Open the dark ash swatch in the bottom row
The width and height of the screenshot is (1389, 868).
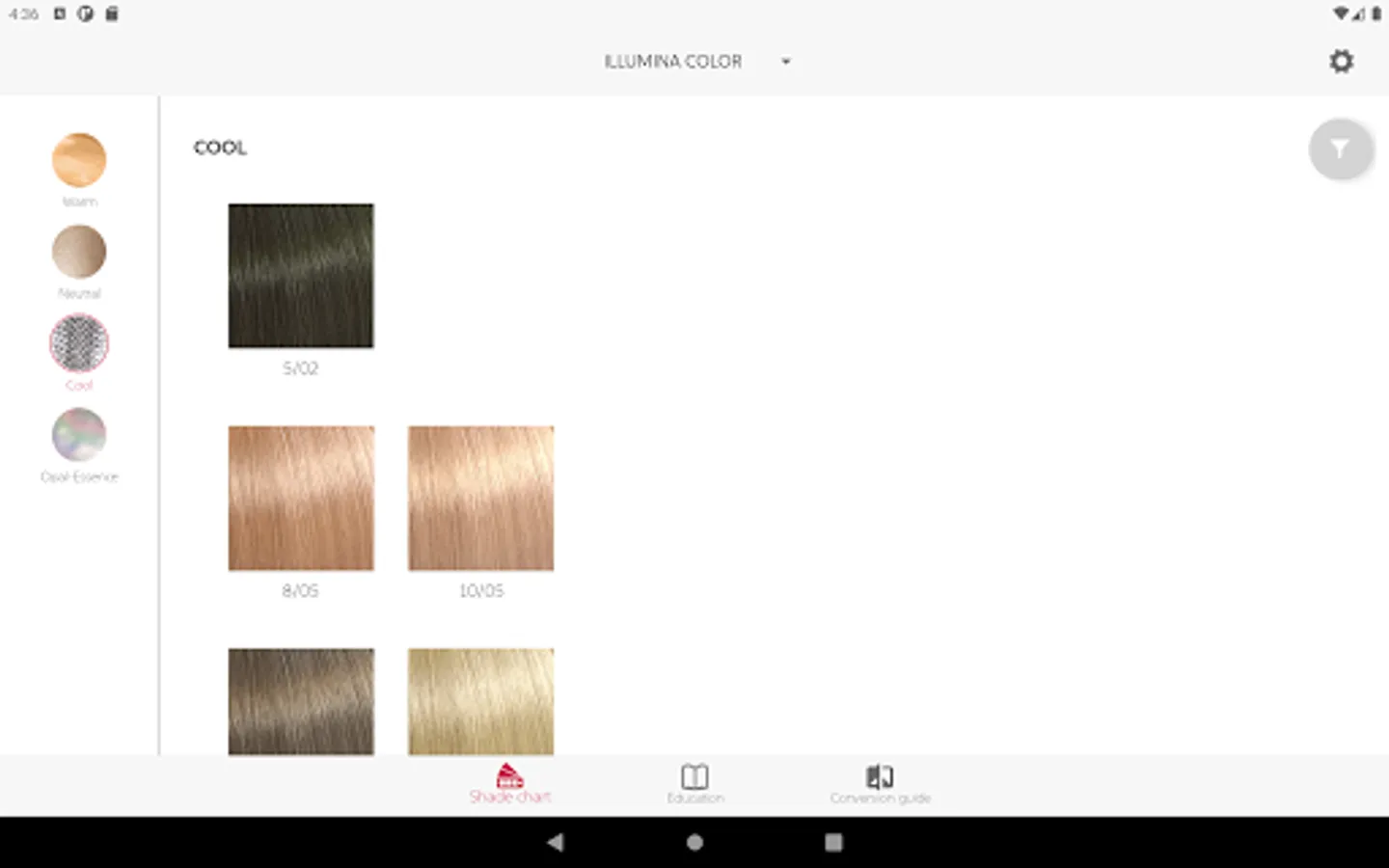click(x=301, y=701)
